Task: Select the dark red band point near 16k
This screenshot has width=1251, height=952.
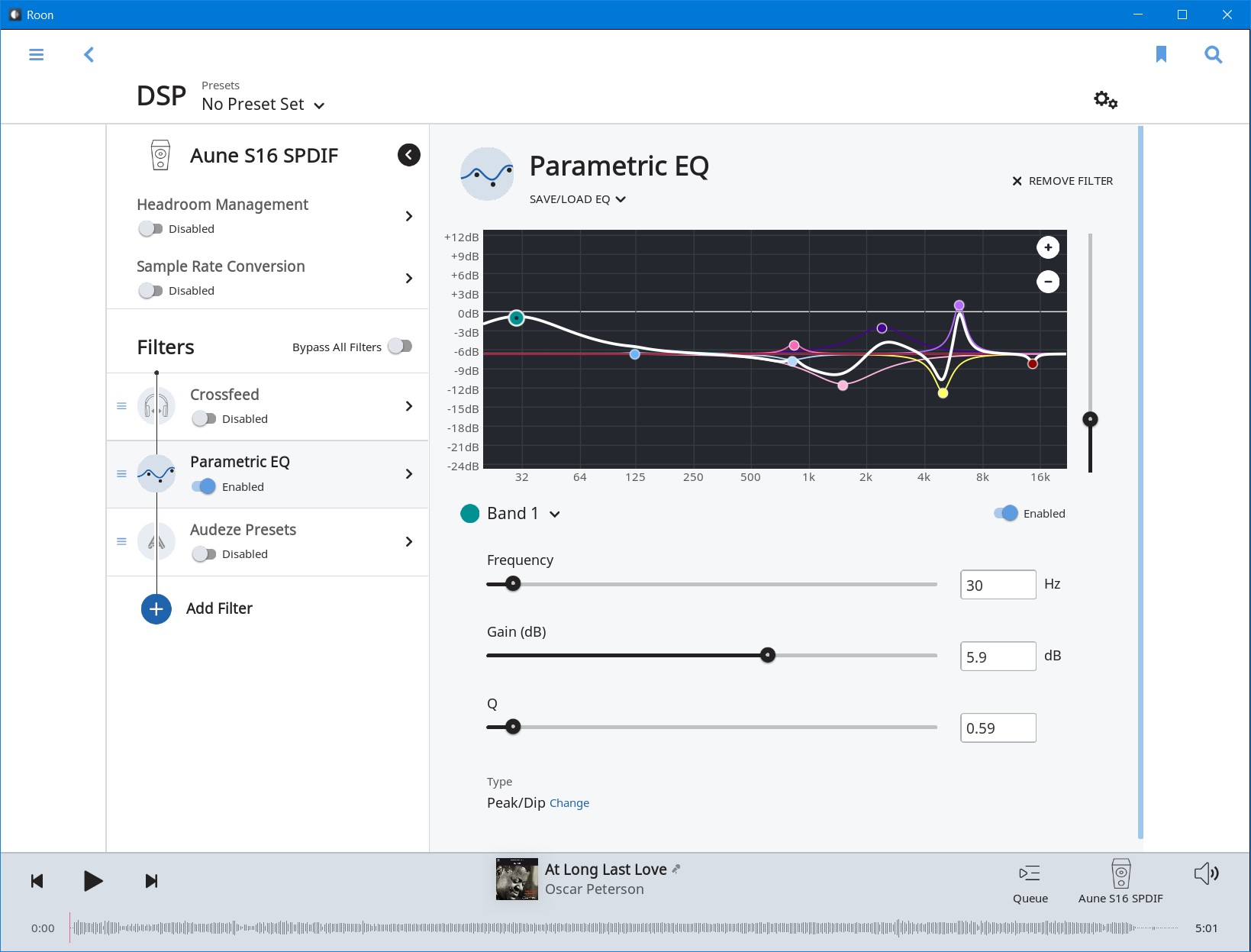Action: click(1033, 364)
